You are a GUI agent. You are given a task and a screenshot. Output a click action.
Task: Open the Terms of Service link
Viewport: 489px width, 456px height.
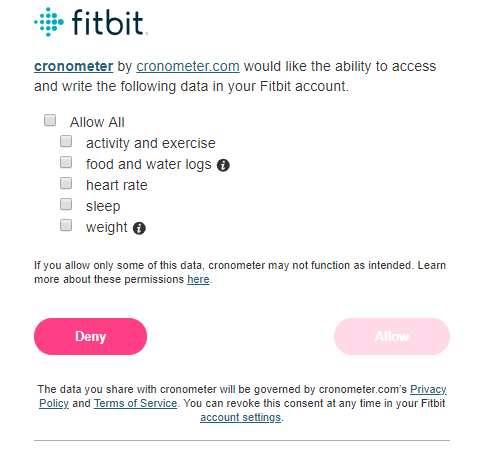(135, 403)
